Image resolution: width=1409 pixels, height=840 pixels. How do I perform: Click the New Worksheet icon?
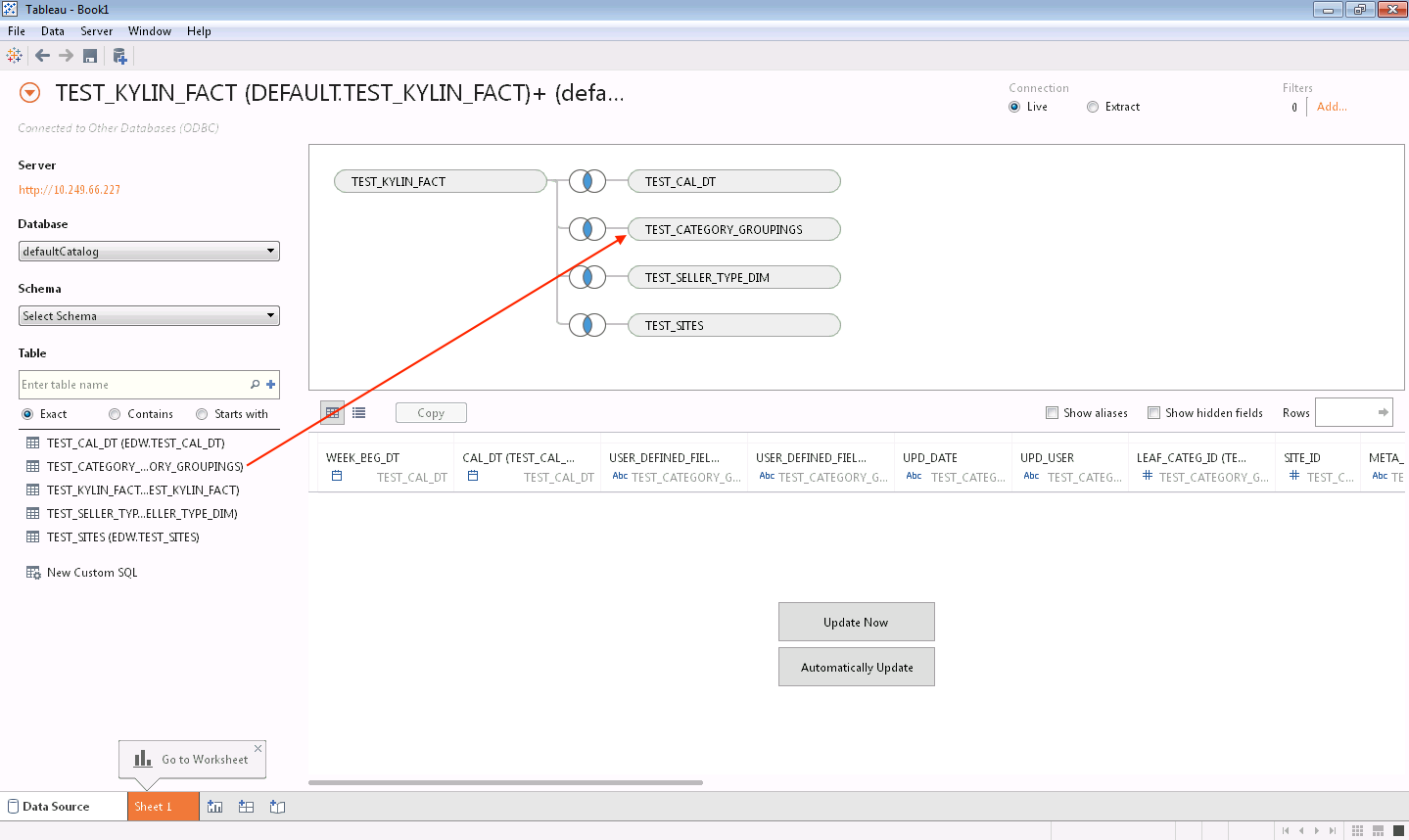(215, 807)
